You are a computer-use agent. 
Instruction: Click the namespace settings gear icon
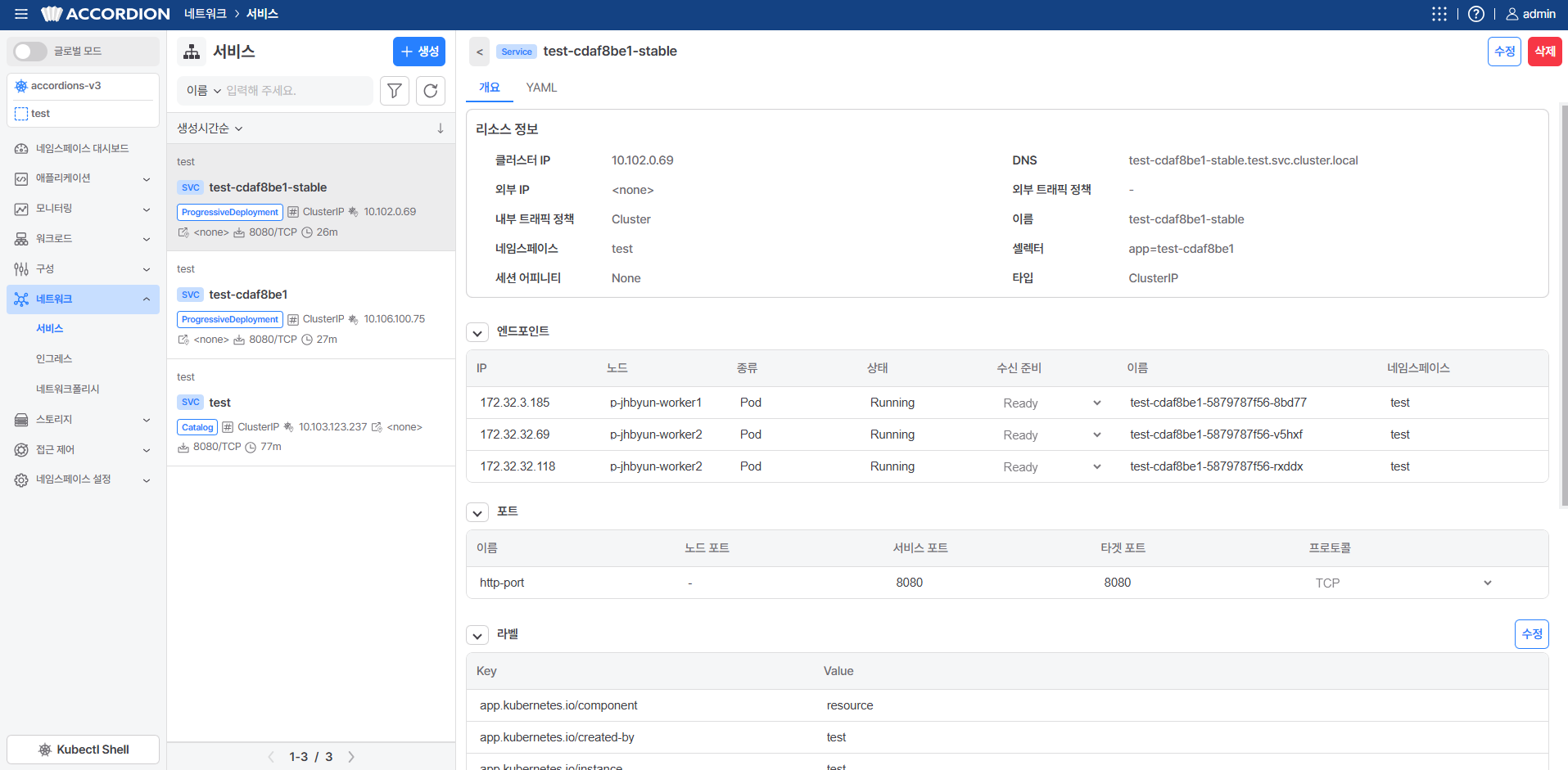click(21, 480)
